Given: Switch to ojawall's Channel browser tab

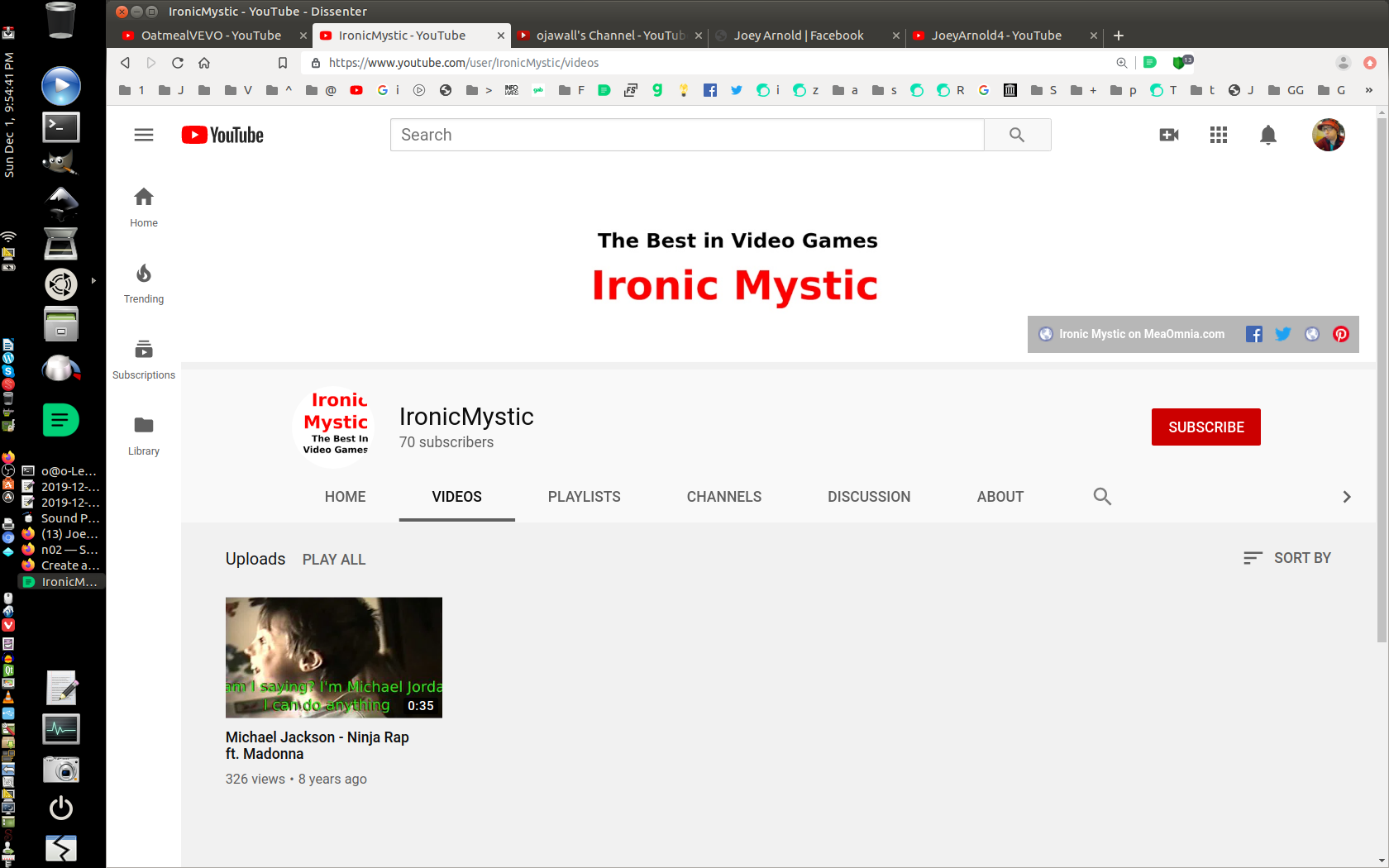Looking at the screenshot, I should [609, 36].
